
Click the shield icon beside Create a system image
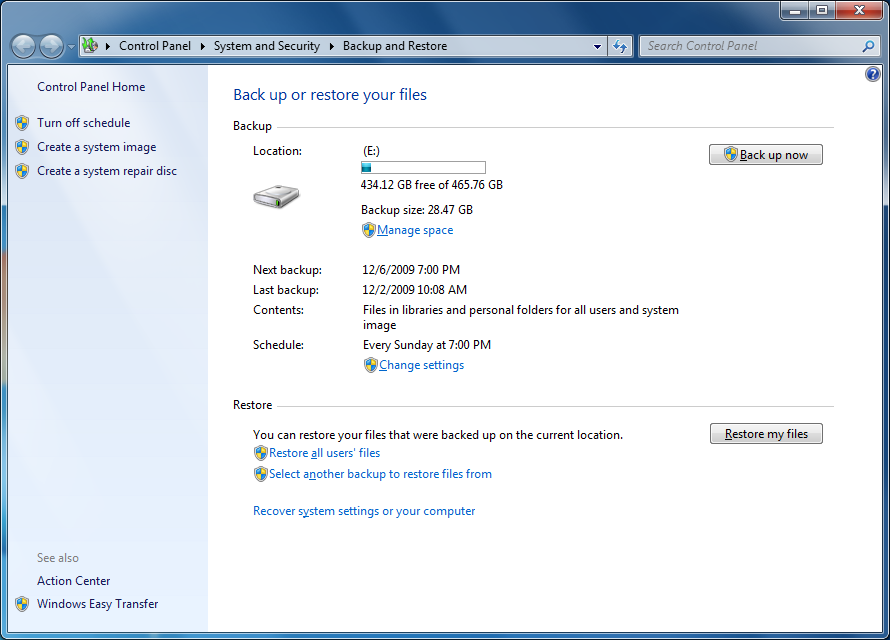tap(22, 147)
